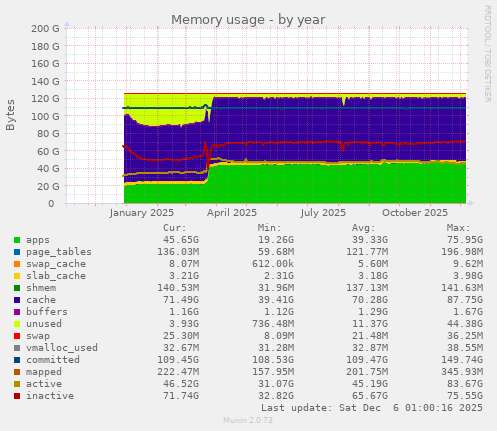
Task: Click the orange swap_cache legend swatch
Action: [17, 264]
